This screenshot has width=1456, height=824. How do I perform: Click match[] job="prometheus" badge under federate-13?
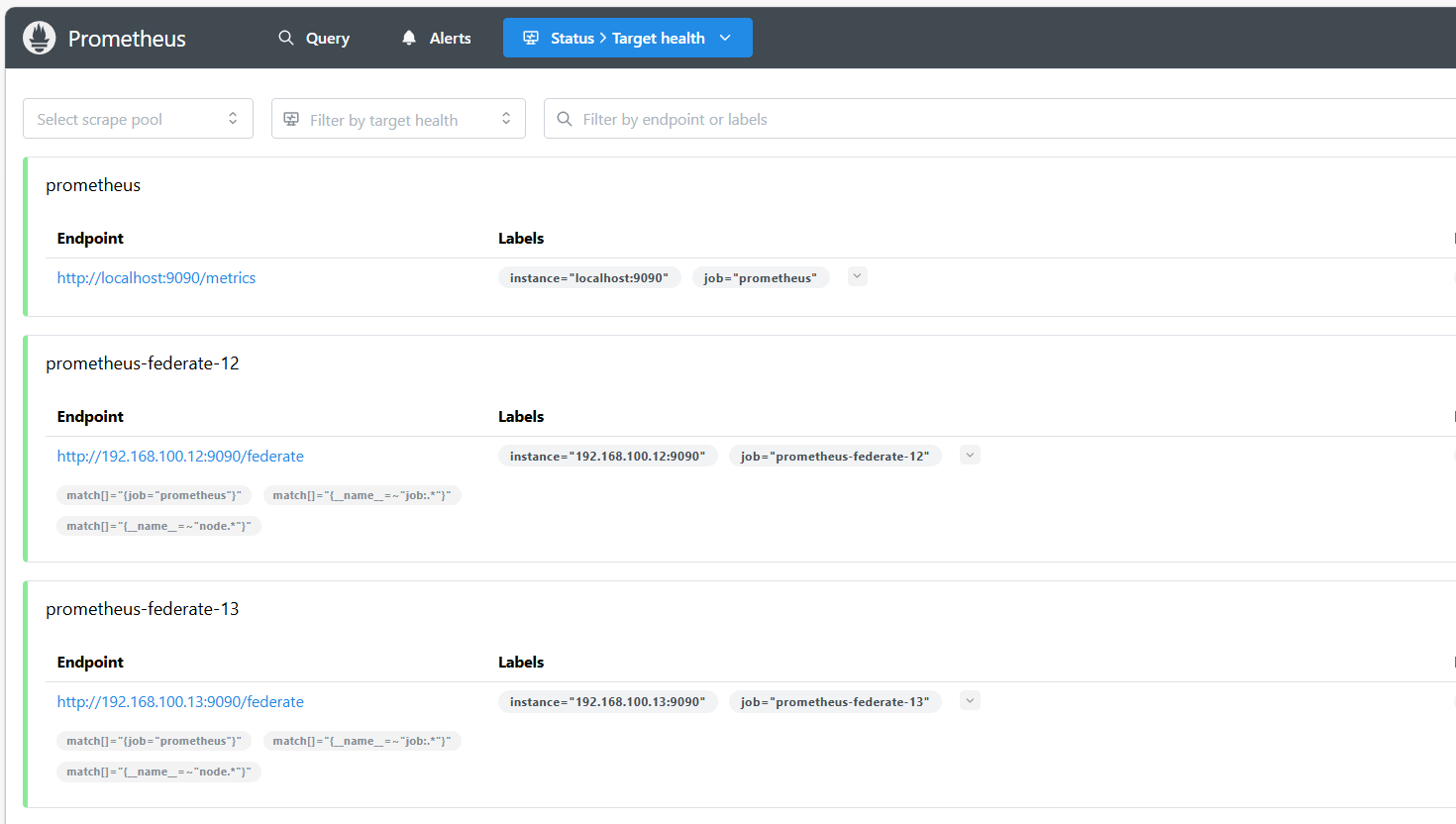(x=154, y=741)
